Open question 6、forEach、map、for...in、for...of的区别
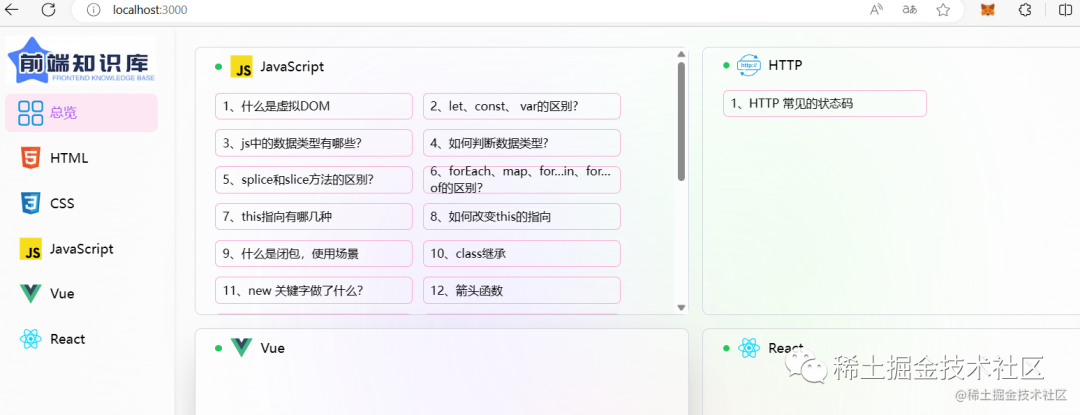 (x=522, y=180)
